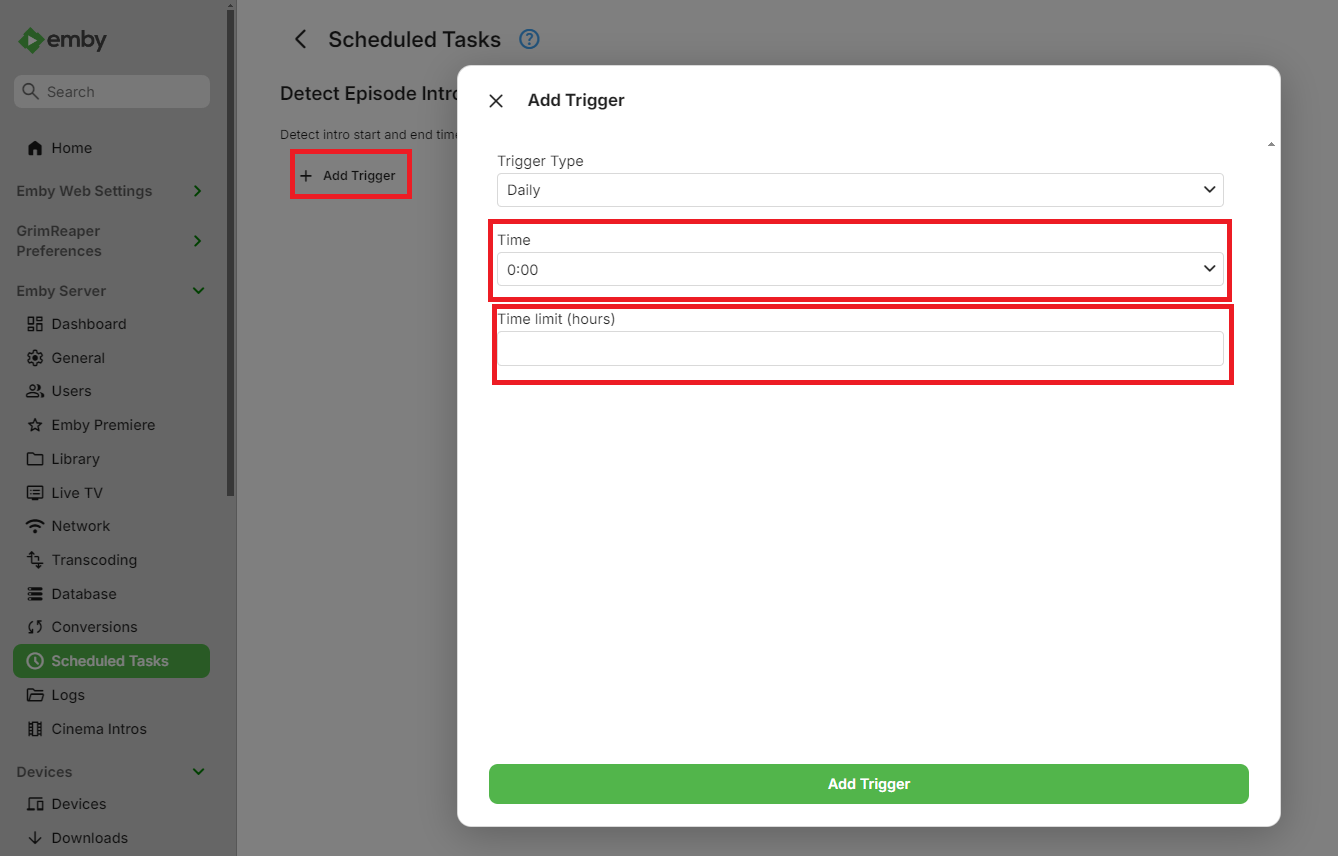Click the sidebar Search box

click(112, 92)
